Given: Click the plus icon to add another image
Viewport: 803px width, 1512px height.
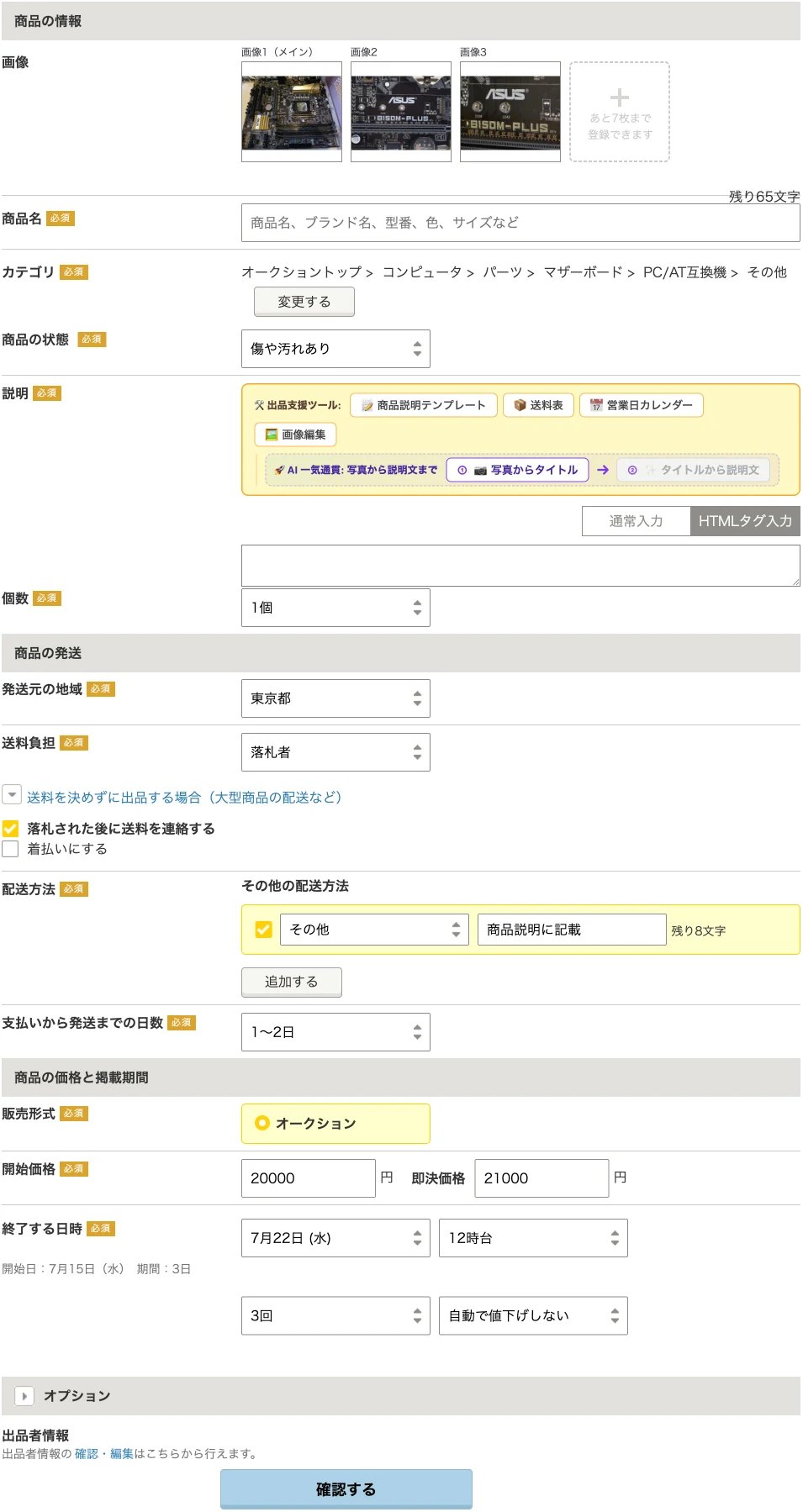Looking at the screenshot, I should (620, 97).
